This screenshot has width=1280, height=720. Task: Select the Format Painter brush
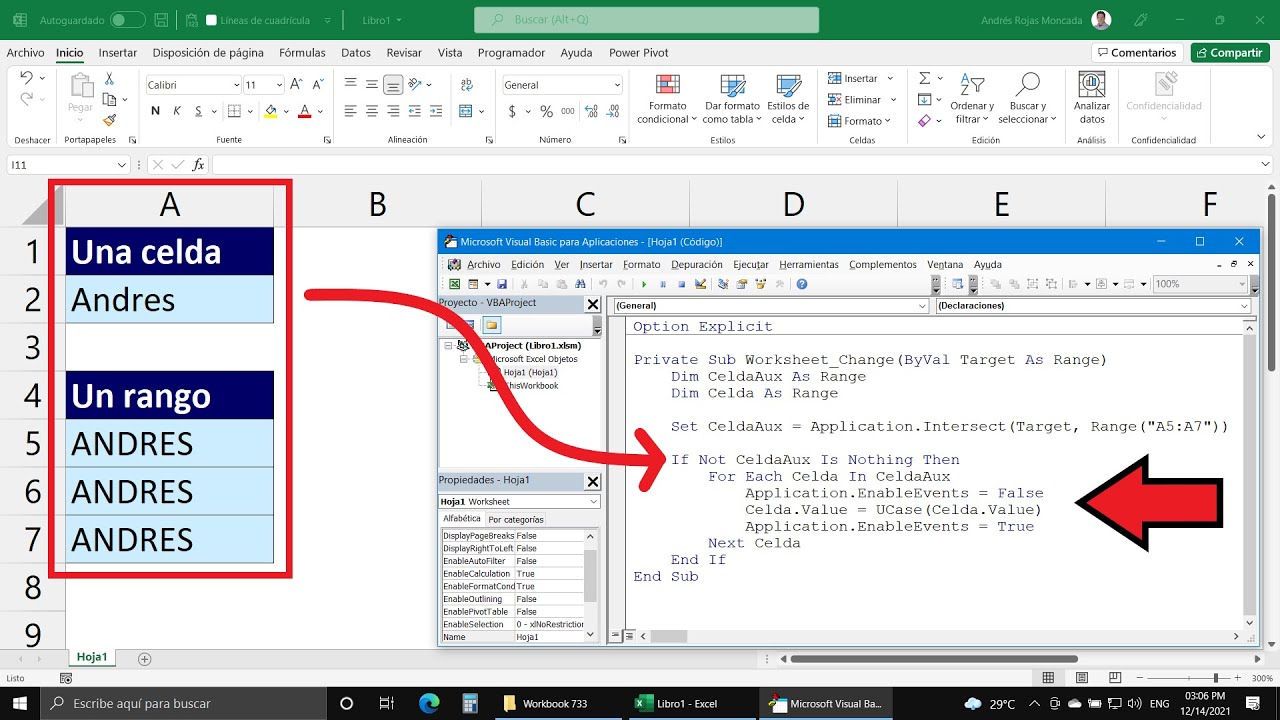coord(109,120)
